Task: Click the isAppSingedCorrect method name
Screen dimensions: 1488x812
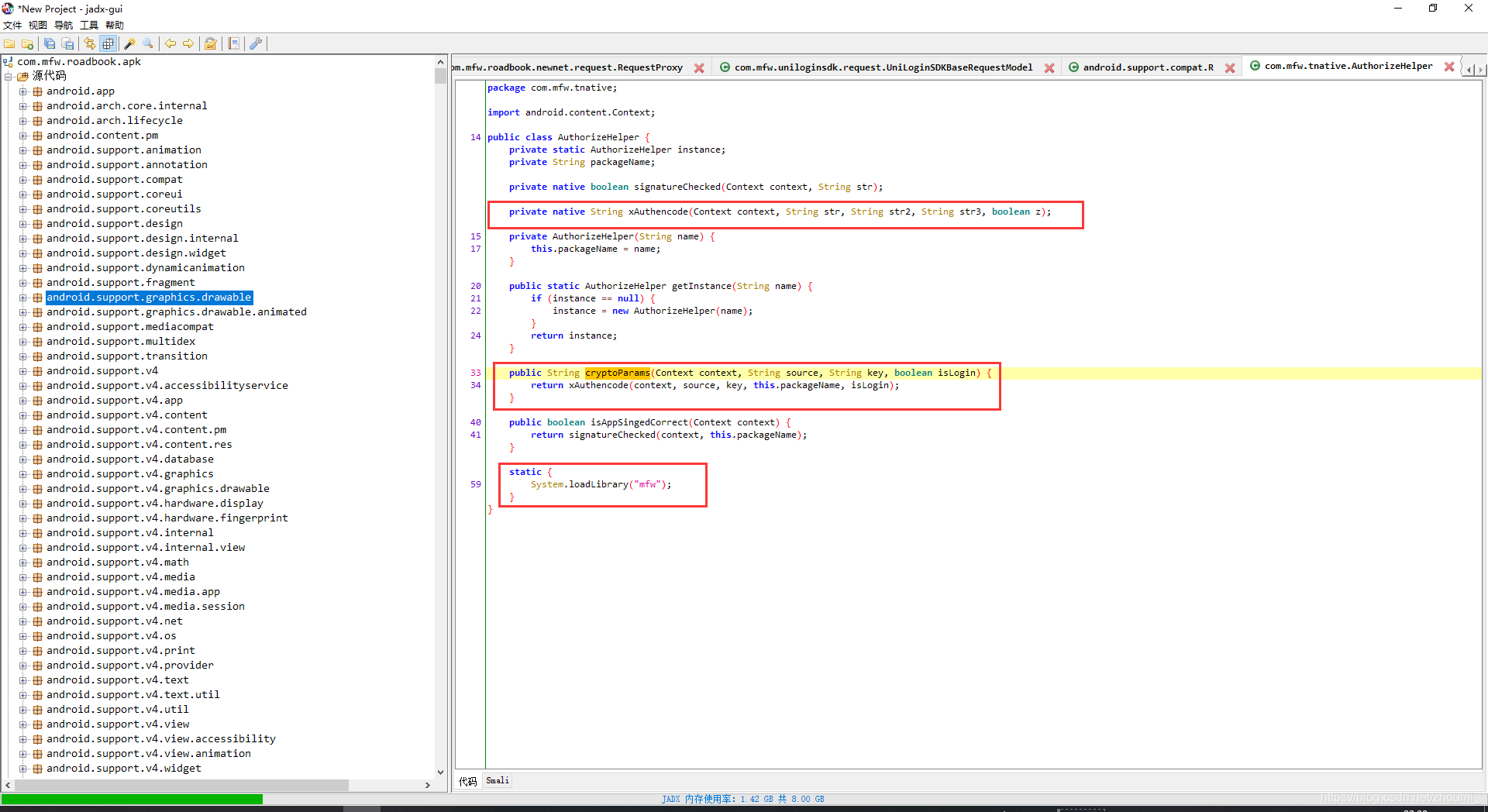Action: [639, 422]
